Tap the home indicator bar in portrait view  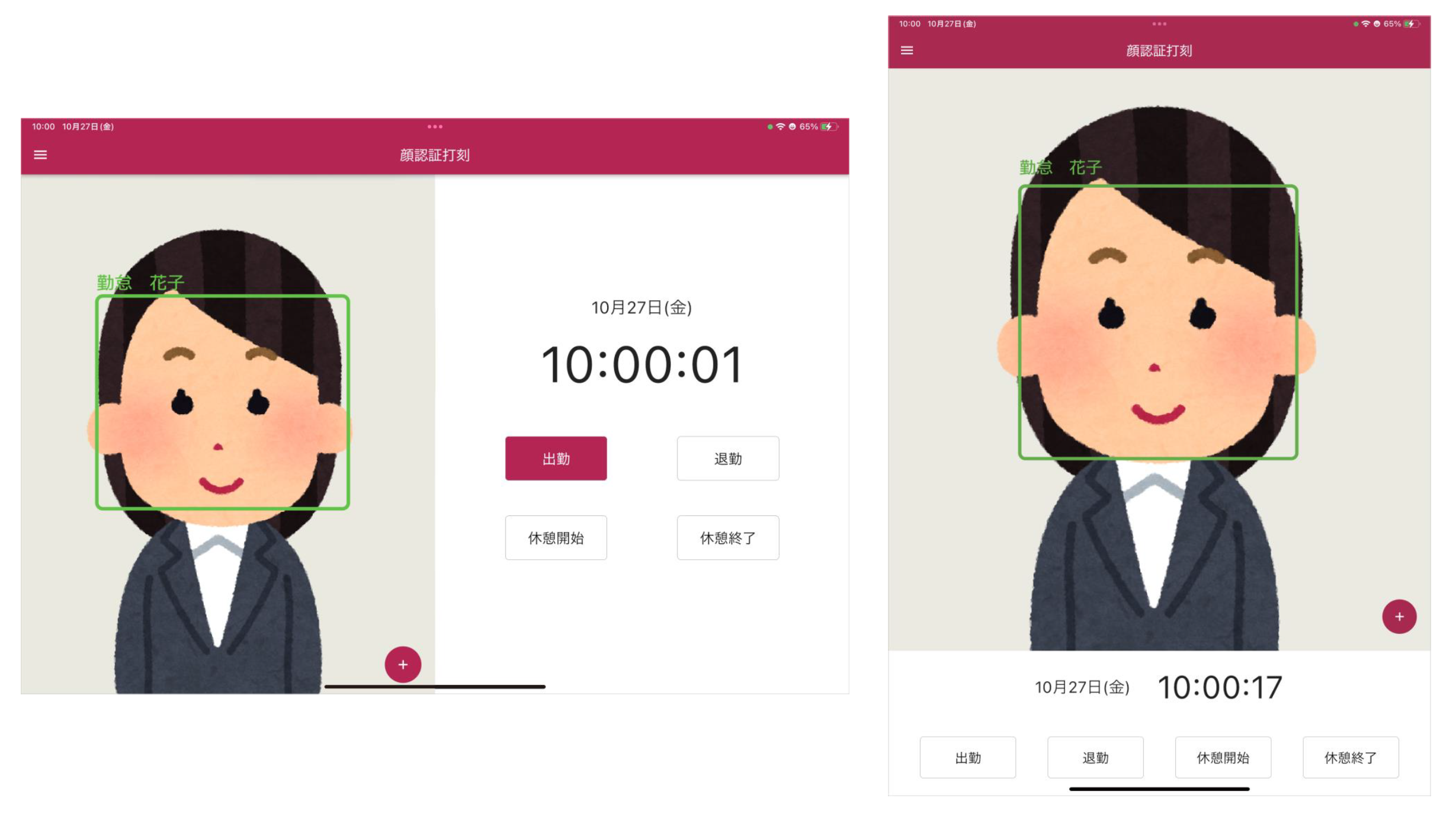[x=1159, y=789]
